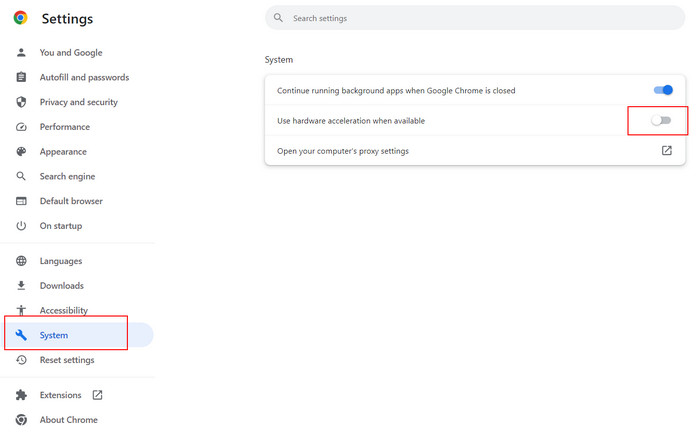Click the puzzle piece icon for Extensions
The width and height of the screenshot is (700, 440).
tap(21, 395)
